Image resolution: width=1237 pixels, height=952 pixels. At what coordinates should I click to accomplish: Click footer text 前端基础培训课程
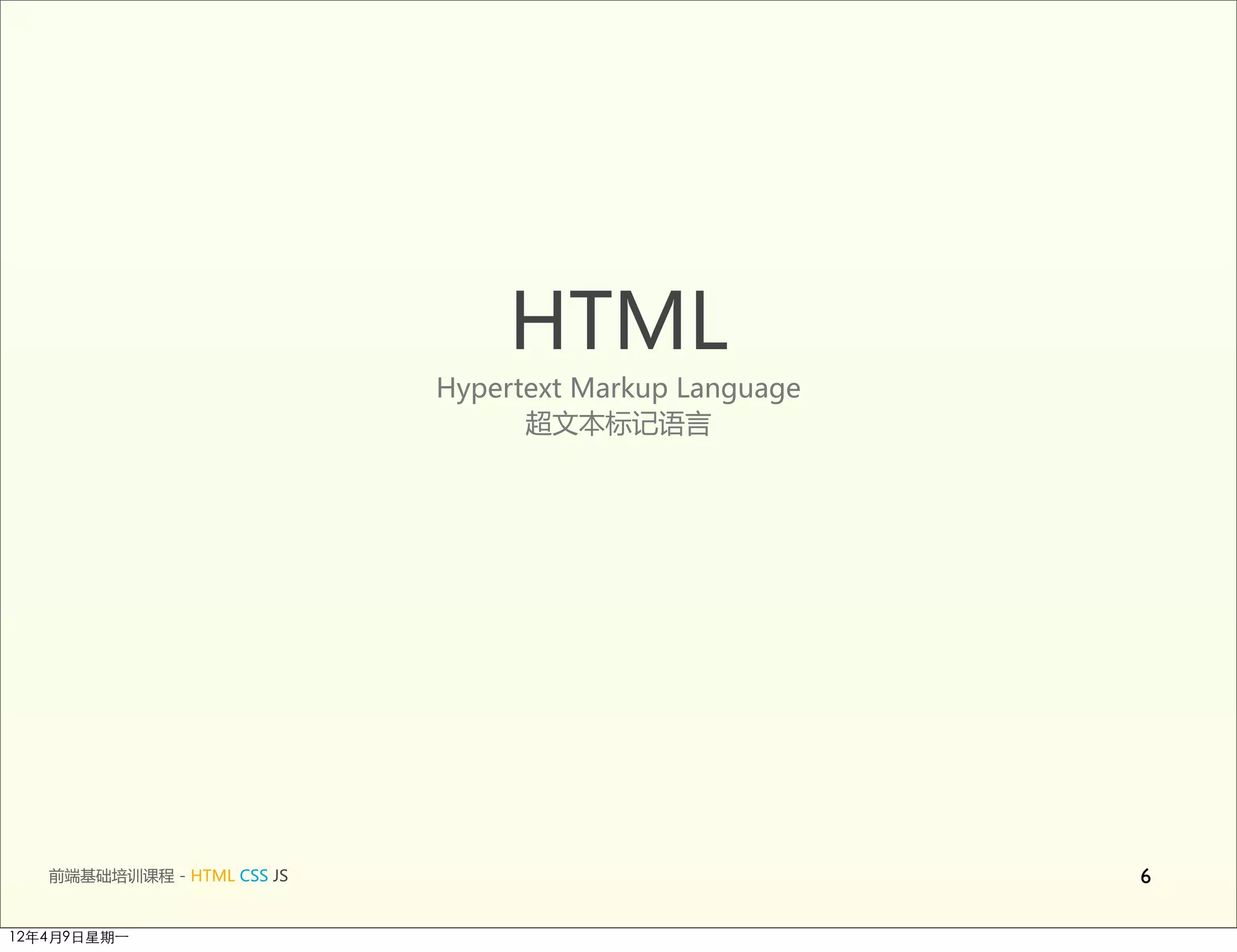click(112, 876)
